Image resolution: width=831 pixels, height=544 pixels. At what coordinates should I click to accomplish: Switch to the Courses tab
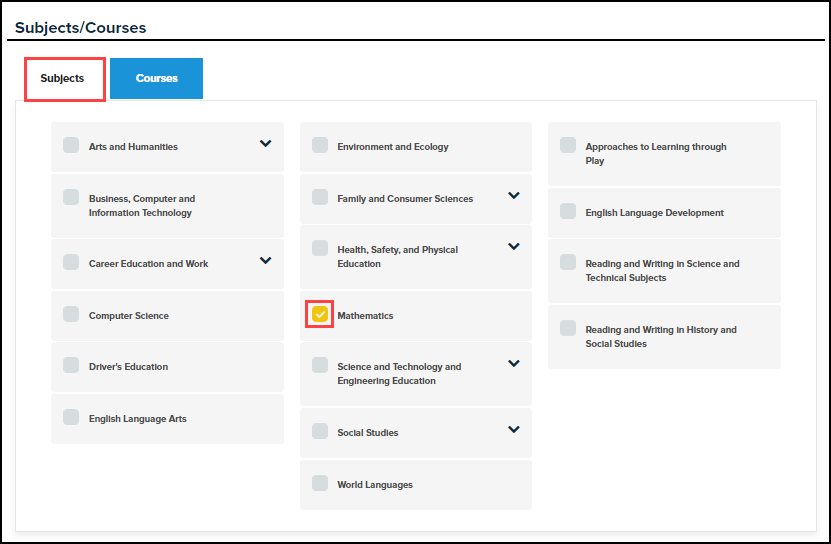point(156,78)
